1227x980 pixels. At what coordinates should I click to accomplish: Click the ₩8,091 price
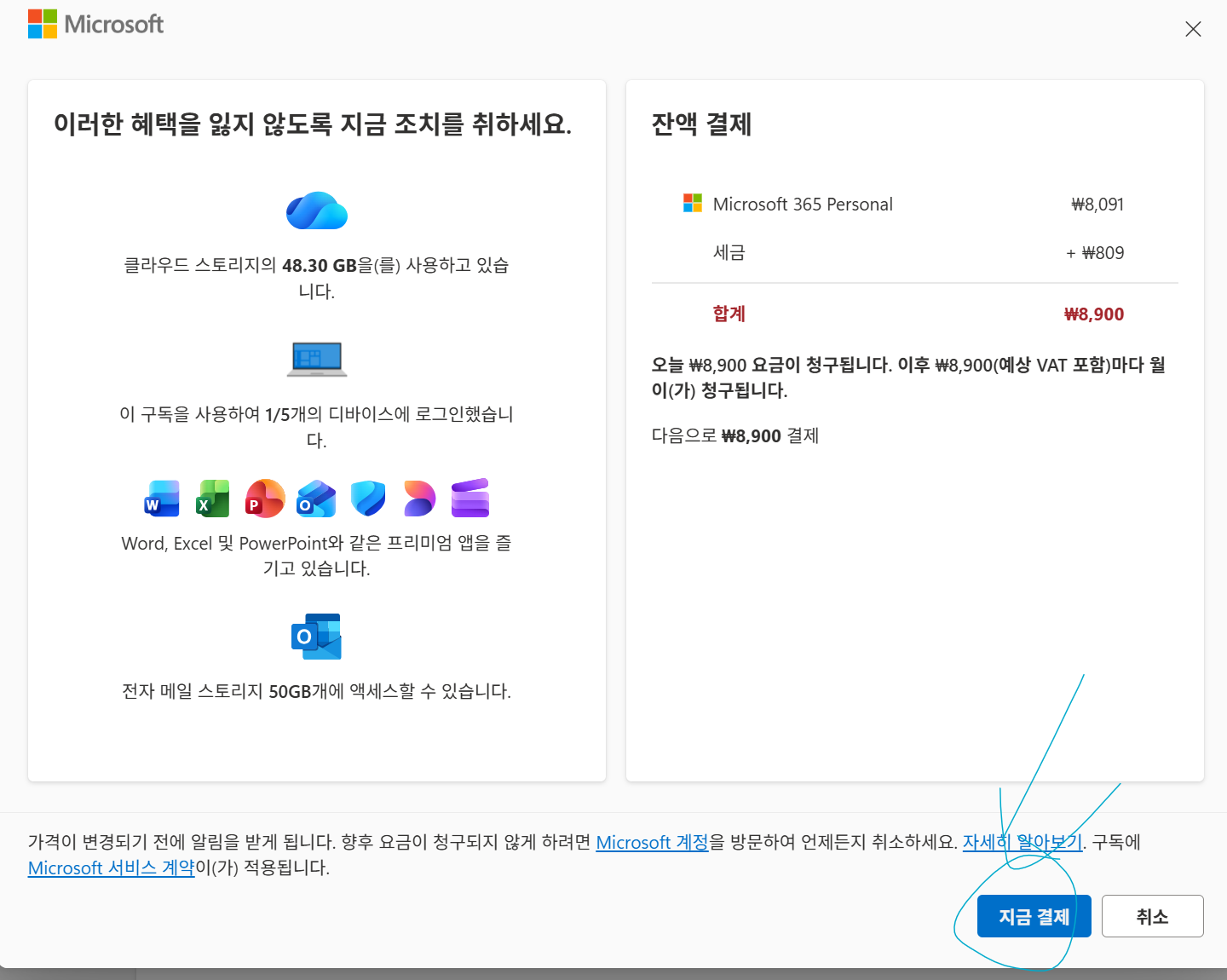point(1097,205)
